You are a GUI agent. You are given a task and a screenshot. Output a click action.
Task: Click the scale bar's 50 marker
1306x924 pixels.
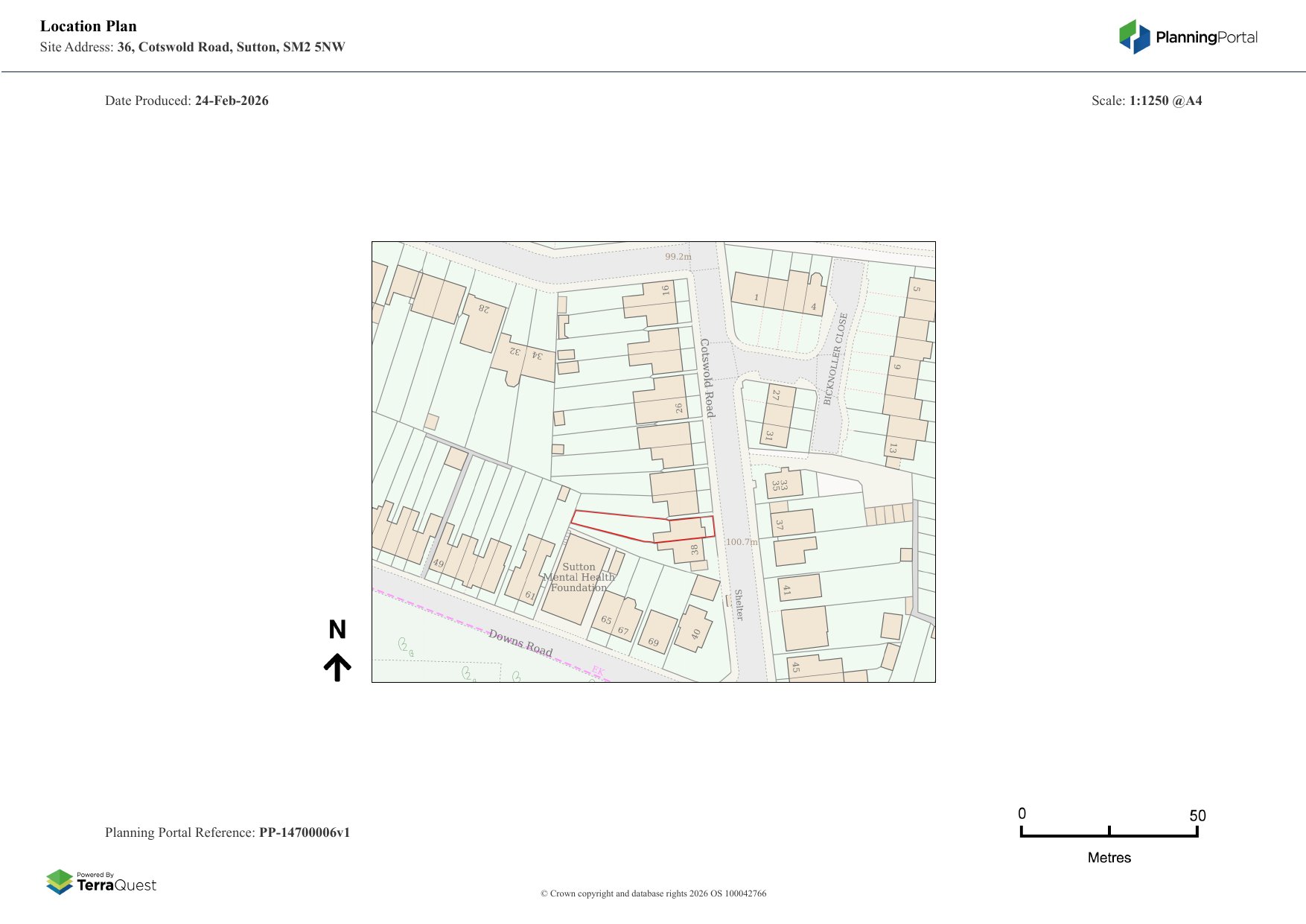(x=1197, y=815)
